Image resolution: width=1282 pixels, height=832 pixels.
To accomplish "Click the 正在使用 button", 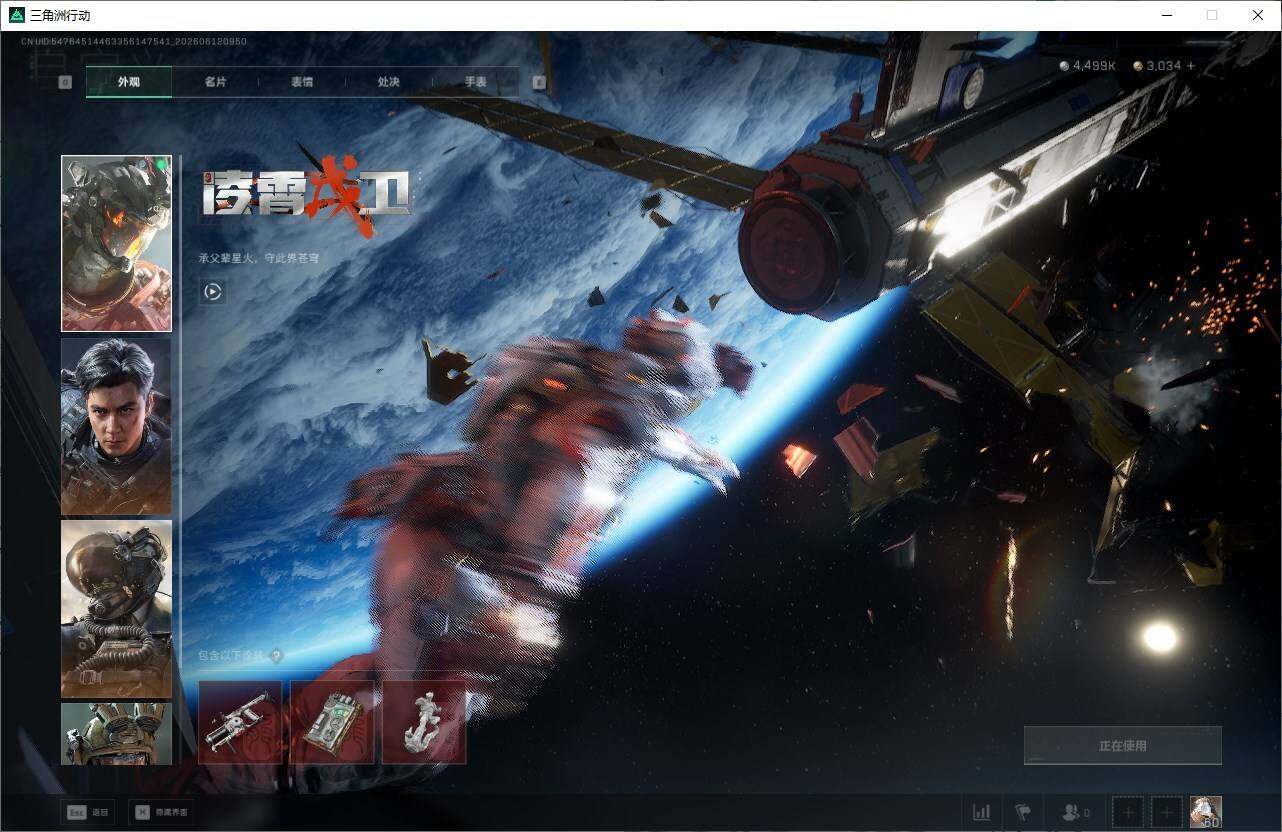I will [x=1123, y=746].
